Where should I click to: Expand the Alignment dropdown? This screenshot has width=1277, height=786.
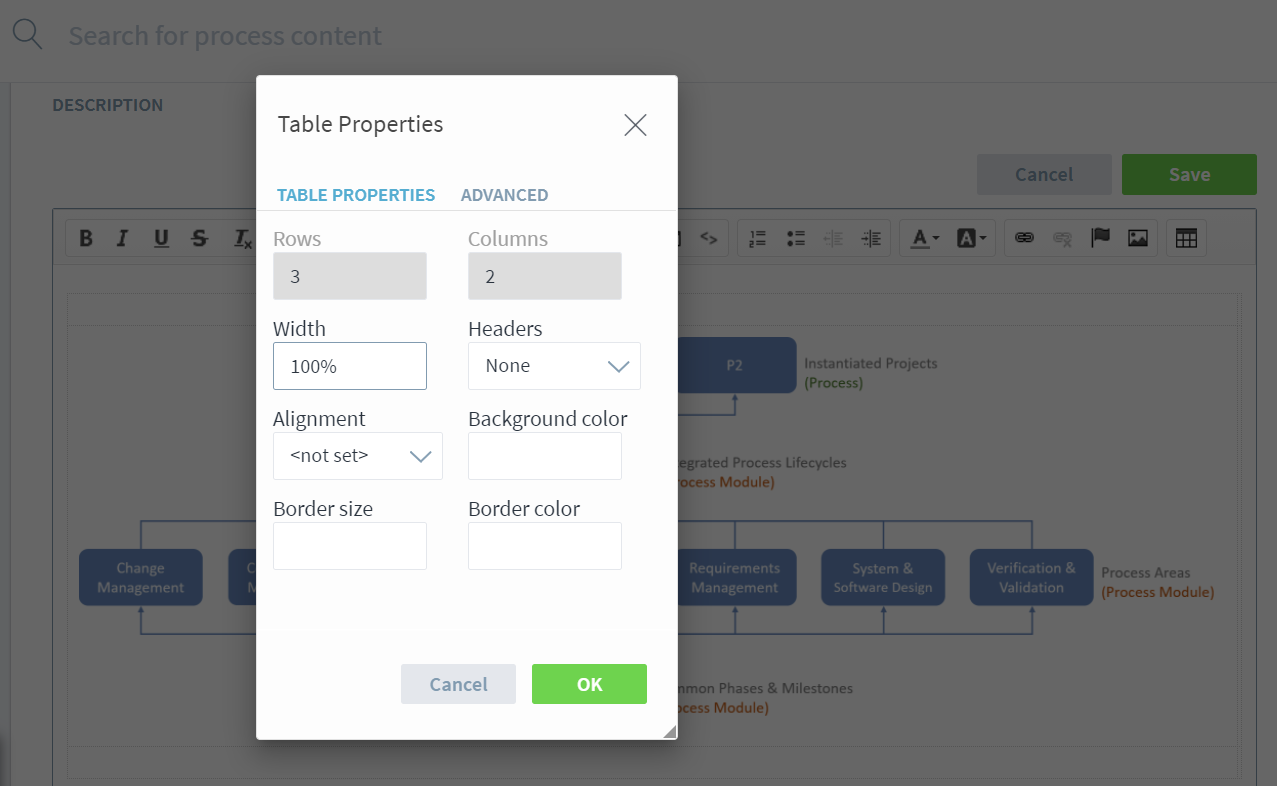357,456
